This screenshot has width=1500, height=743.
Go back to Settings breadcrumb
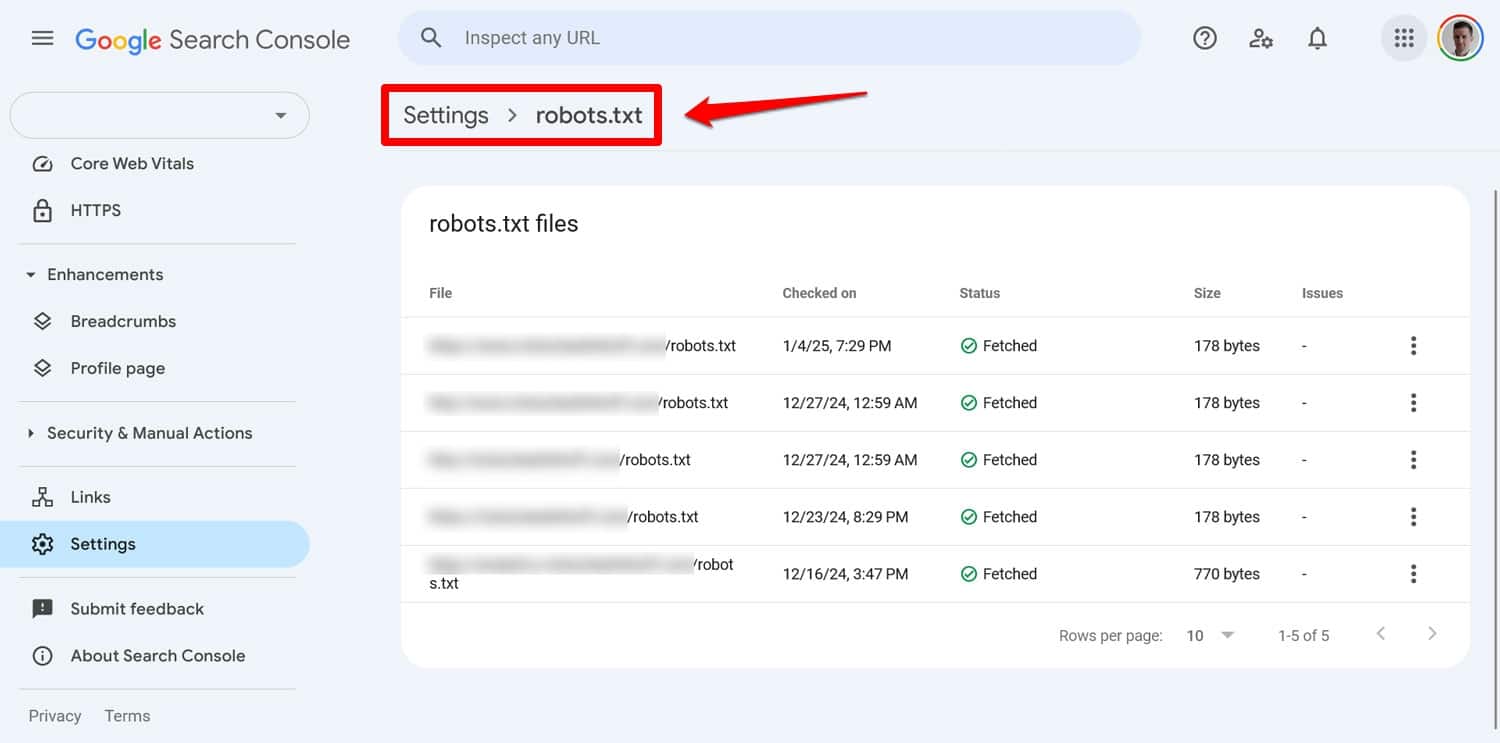click(446, 115)
